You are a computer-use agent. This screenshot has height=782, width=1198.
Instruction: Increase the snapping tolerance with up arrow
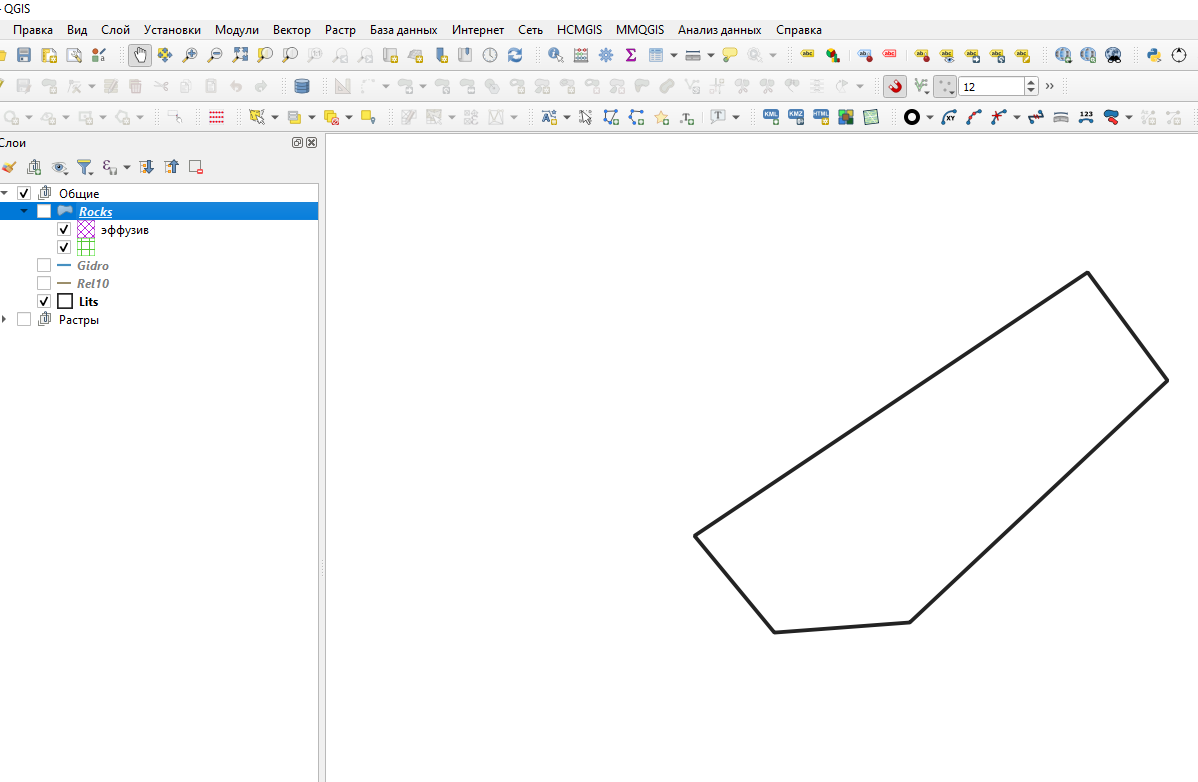tap(1031, 82)
